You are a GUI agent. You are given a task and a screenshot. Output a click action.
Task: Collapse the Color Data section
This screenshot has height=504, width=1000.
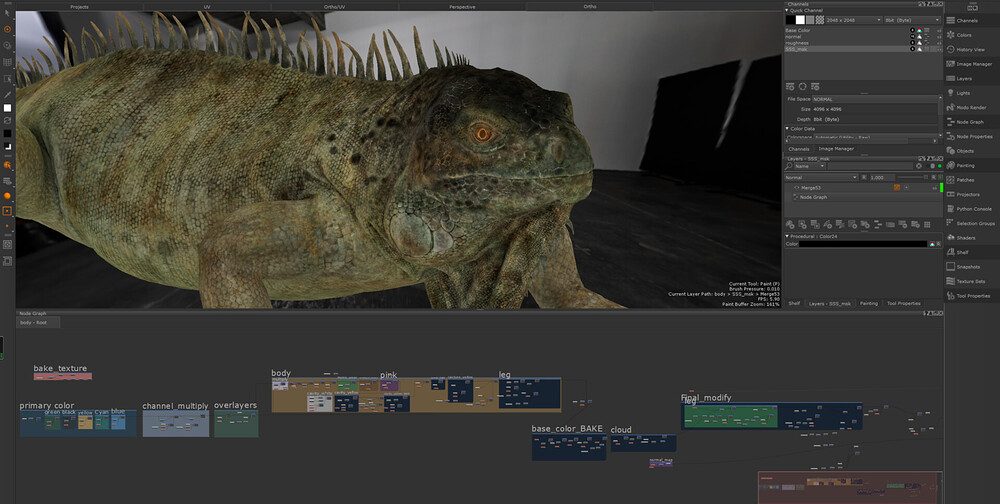[x=787, y=129]
